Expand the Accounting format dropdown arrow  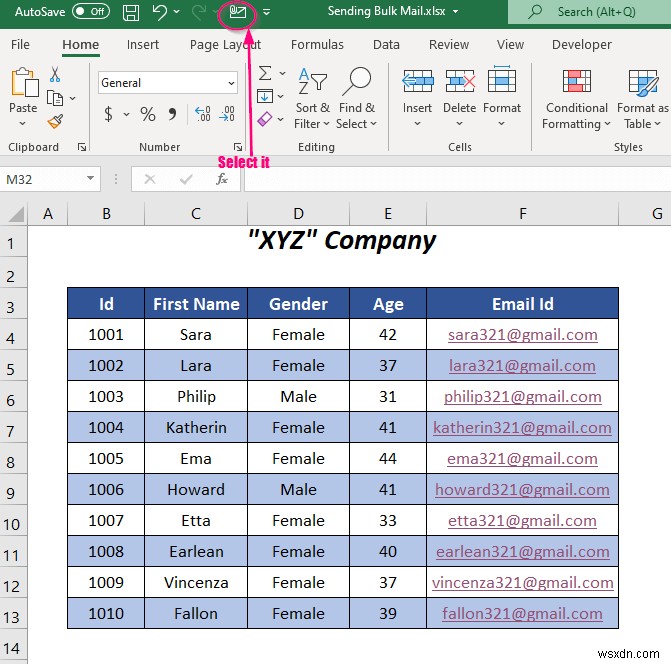click(x=126, y=114)
